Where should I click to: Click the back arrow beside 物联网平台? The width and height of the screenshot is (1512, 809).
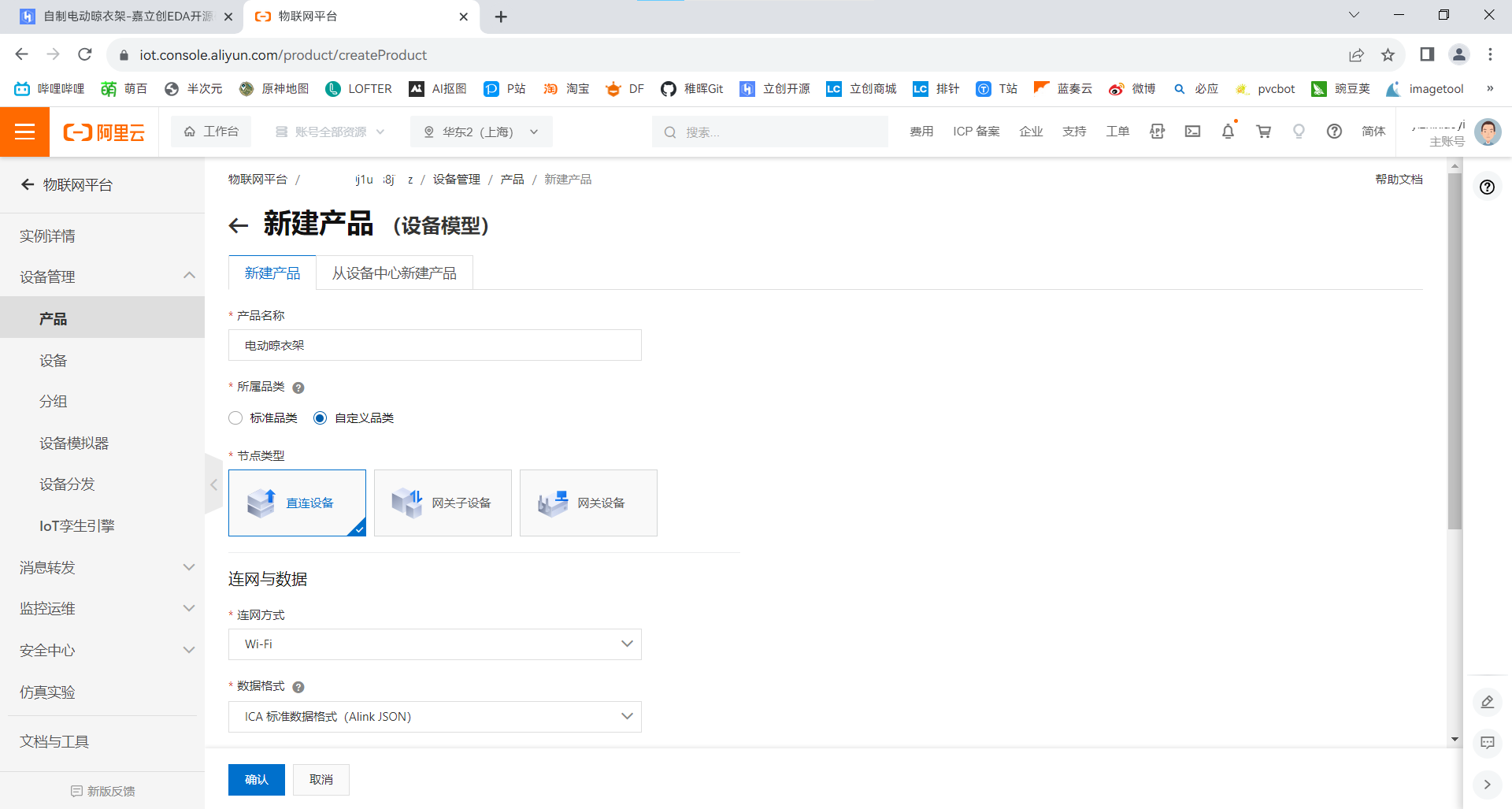[28, 184]
